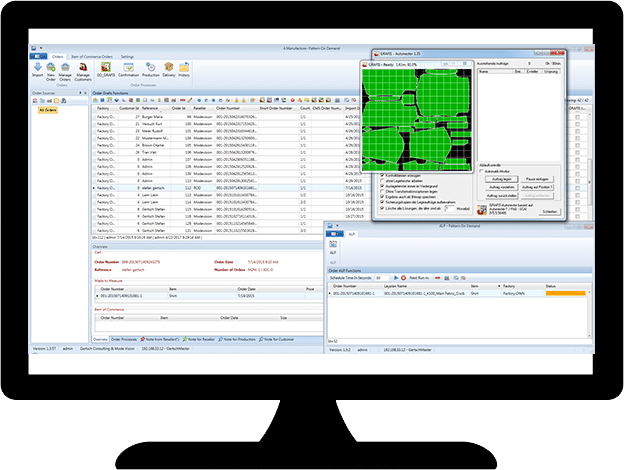Screen dimensions: 624x470
Task: Click the Confirmation process icon
Action: [x=129, y=70]
